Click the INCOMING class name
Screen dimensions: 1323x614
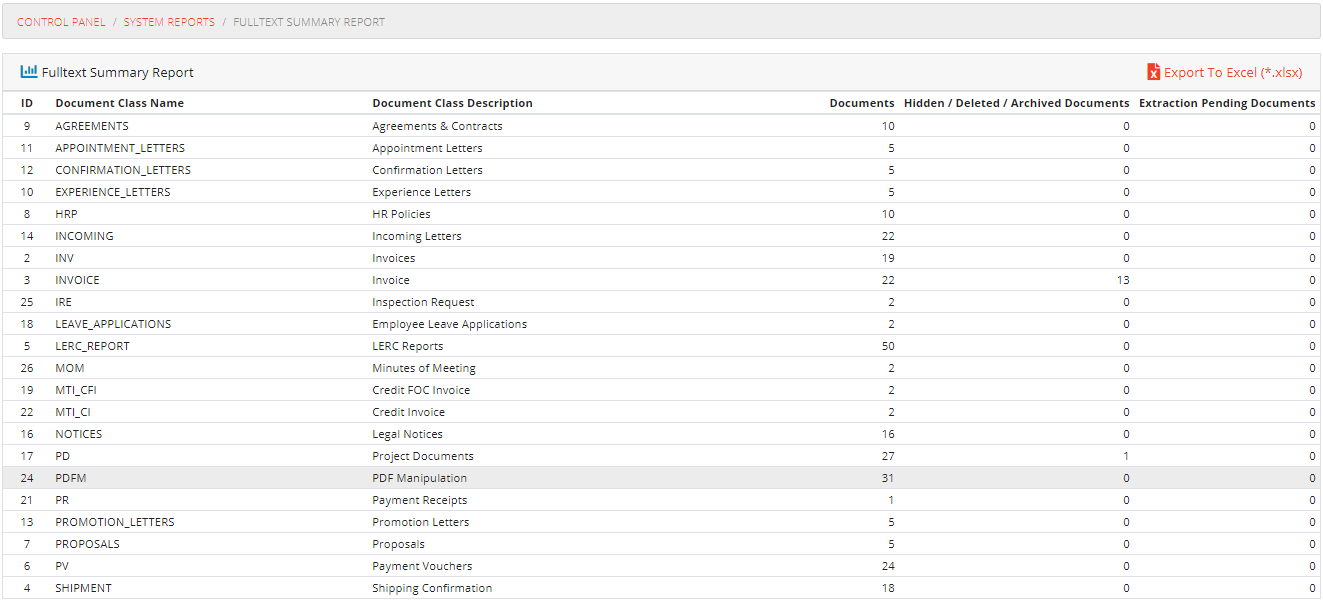[x=84, y=236]
